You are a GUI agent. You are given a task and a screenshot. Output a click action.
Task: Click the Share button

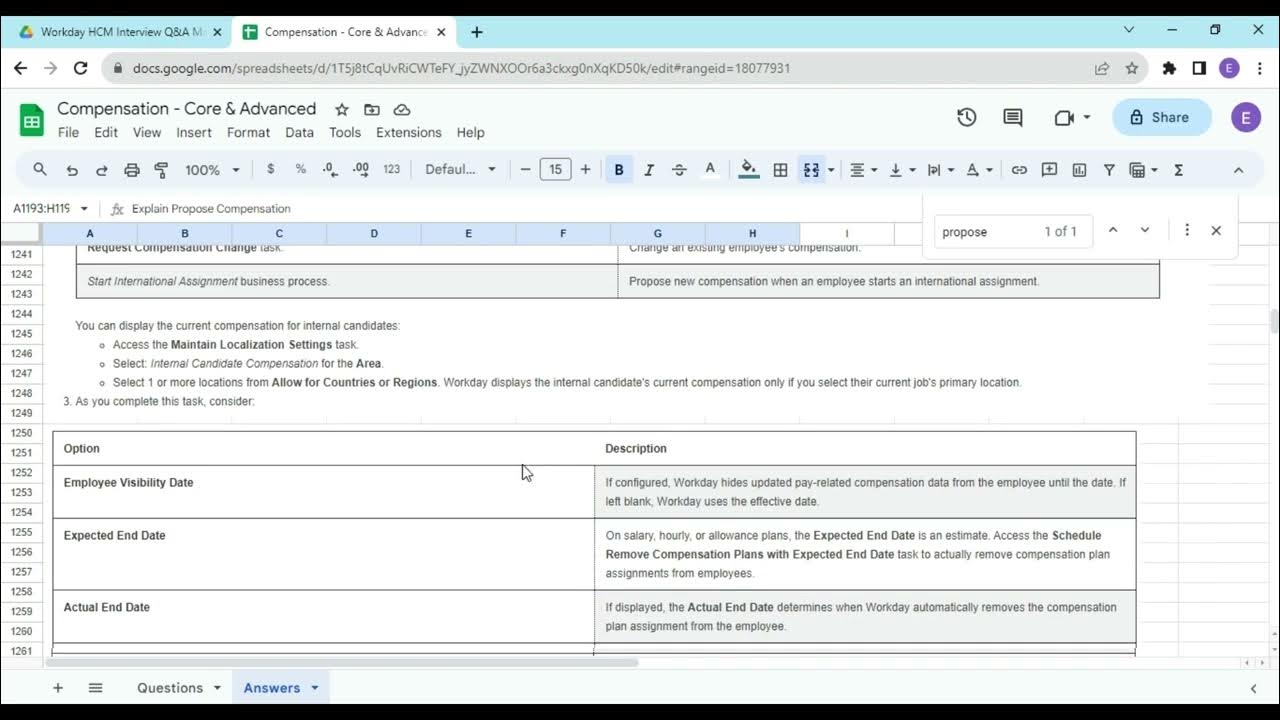pos(1161,117)
